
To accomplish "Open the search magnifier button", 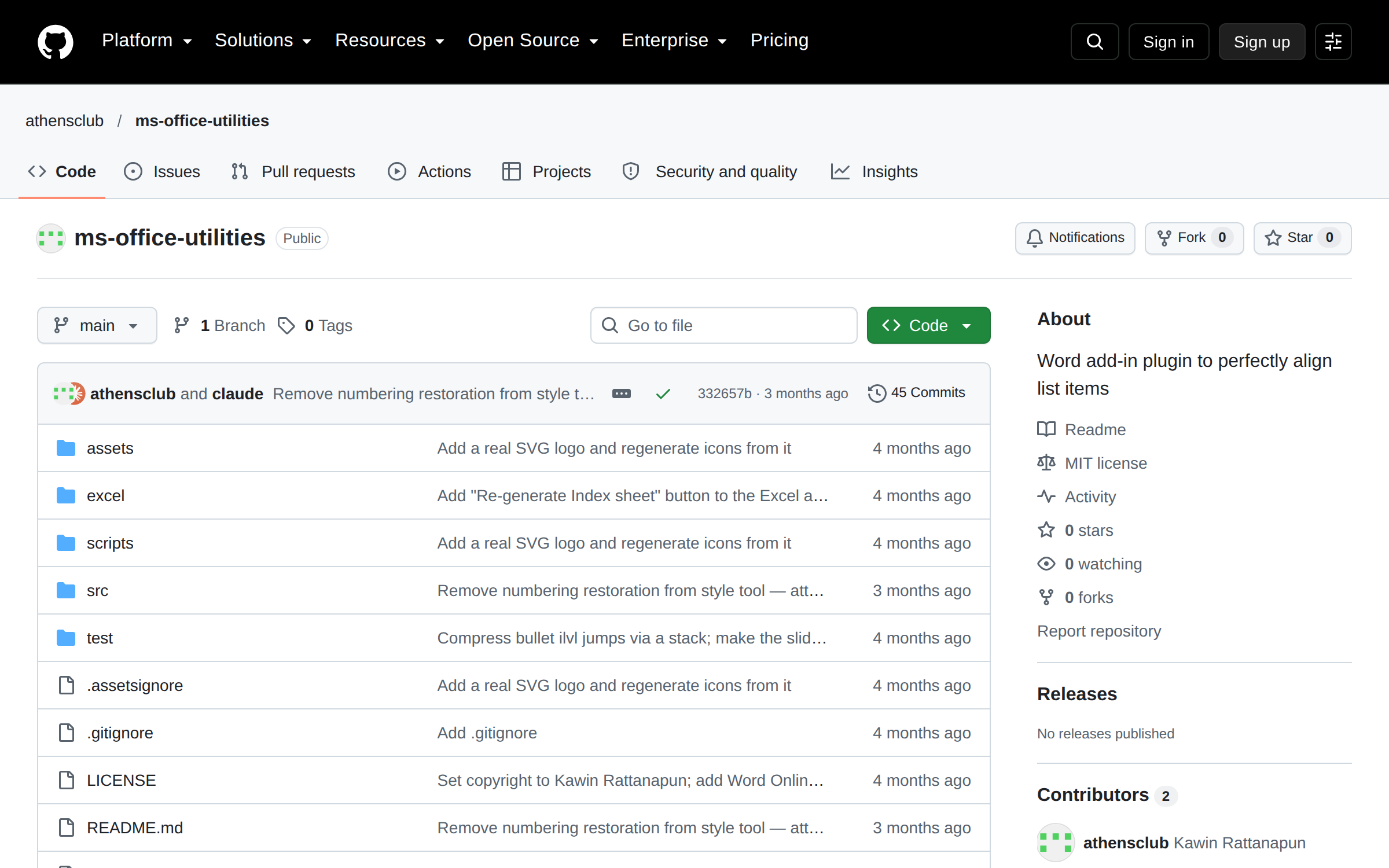I will 1094,42.
